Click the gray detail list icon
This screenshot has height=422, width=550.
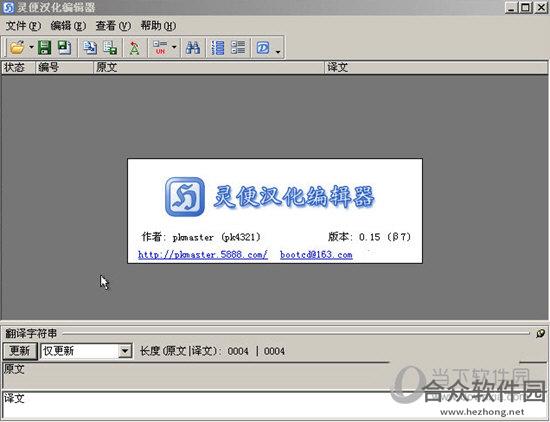coord(238,47)
